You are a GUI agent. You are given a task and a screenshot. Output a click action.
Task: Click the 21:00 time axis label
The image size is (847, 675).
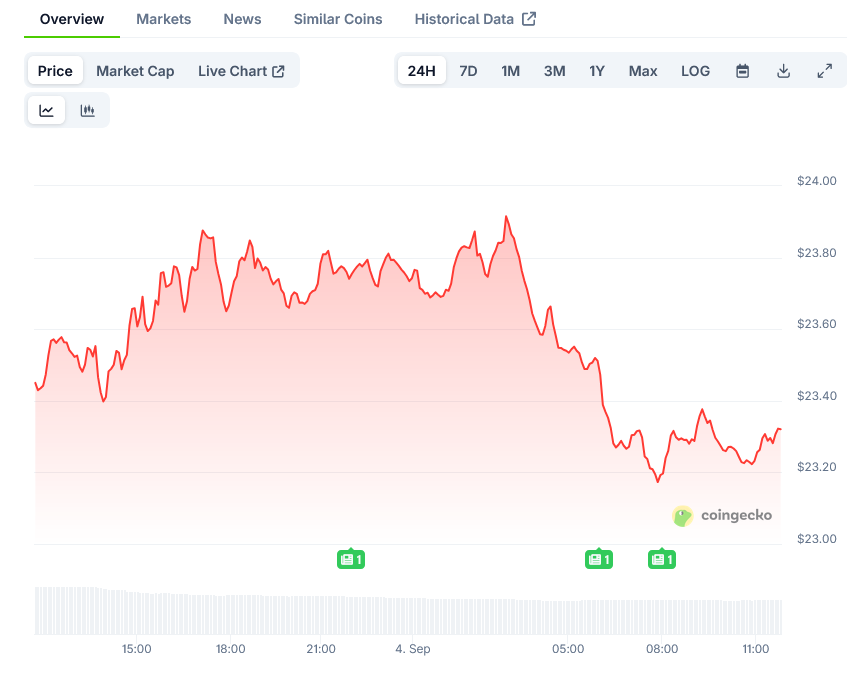[x=321, y=649]
